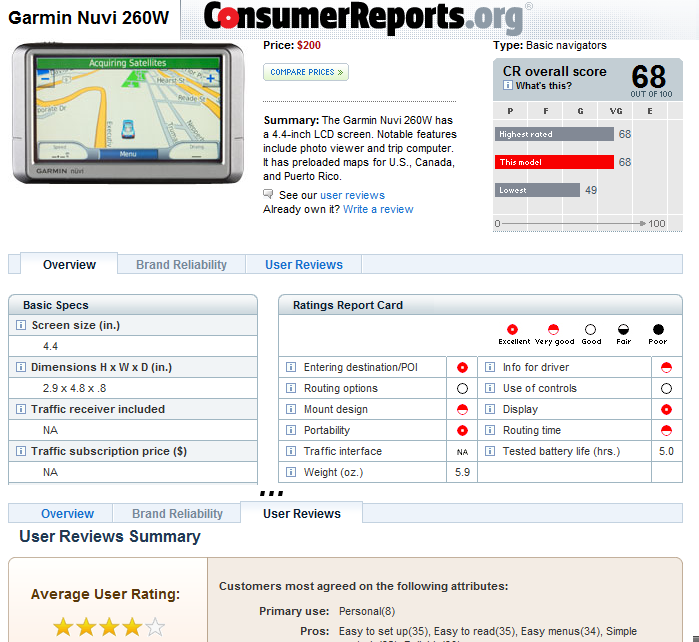699x642 pixels.
Task: Click the info icon beside Tested battery life
Action: 489,451
